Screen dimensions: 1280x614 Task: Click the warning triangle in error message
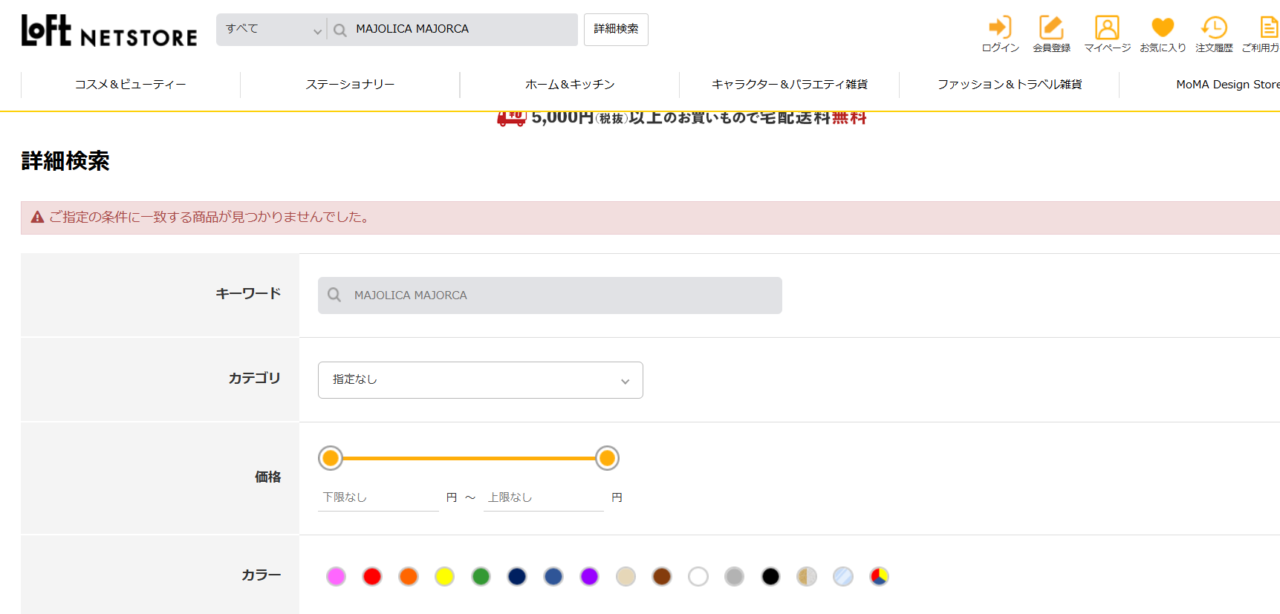point(37,217)
